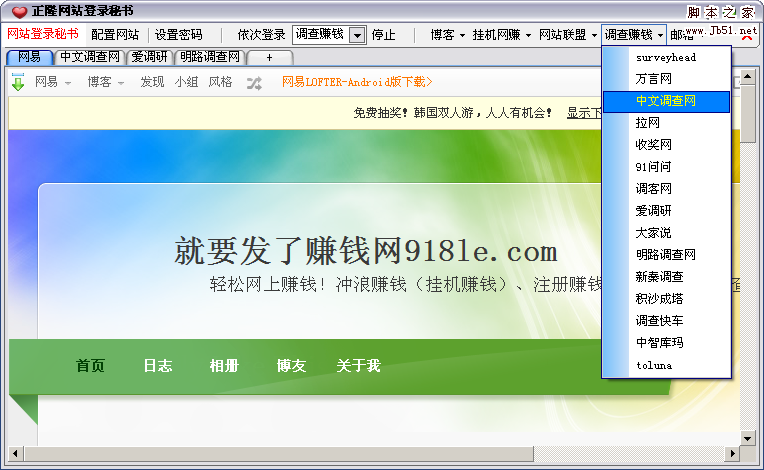Click the 显示下 link in notice bar
This screenshot has width=764, height=470.
(x=584, y=113)
